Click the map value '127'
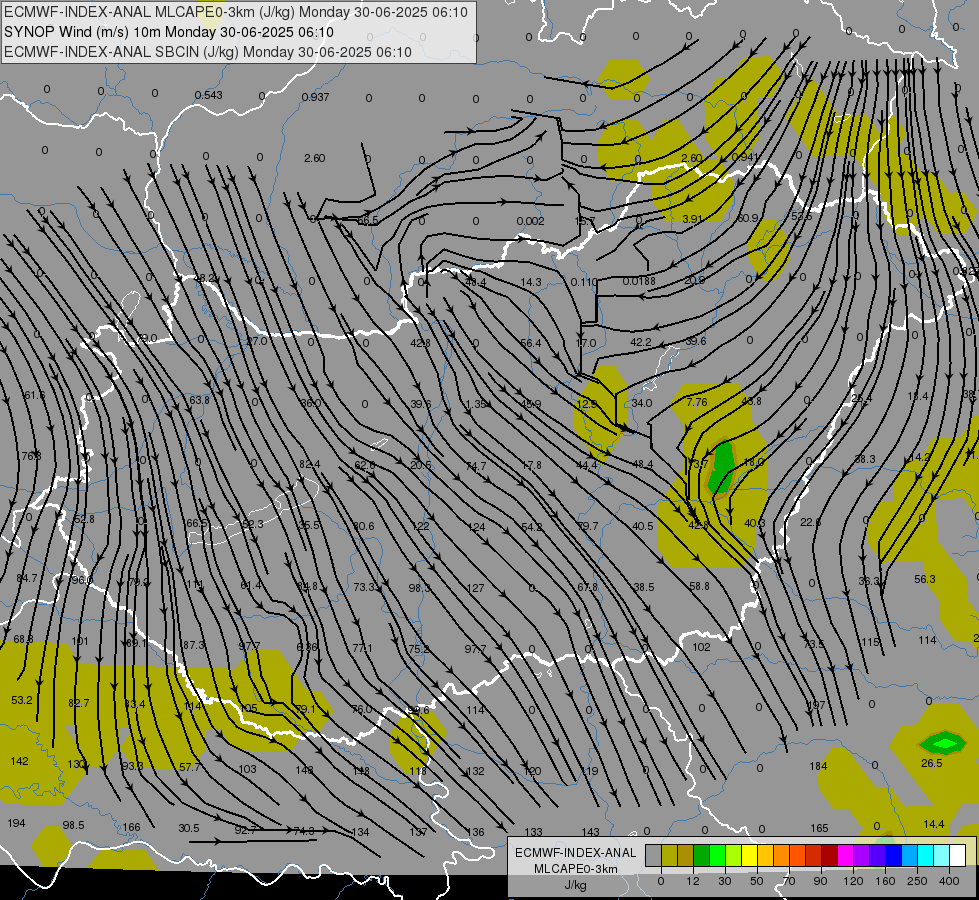This screenshot has height=900, width=979. (x=475, y=588)
